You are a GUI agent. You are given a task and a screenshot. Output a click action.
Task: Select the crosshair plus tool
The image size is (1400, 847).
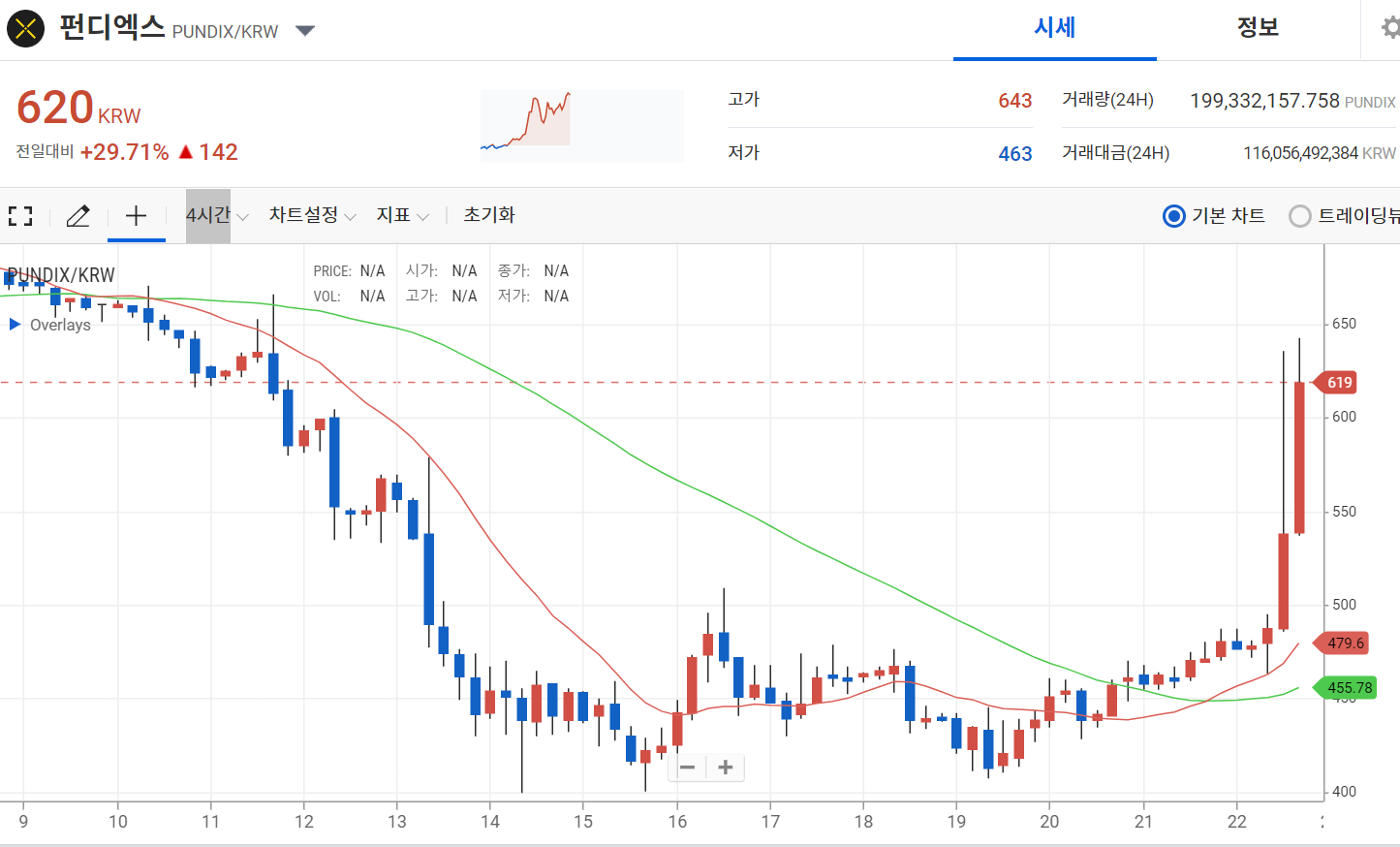pos(136,215)
